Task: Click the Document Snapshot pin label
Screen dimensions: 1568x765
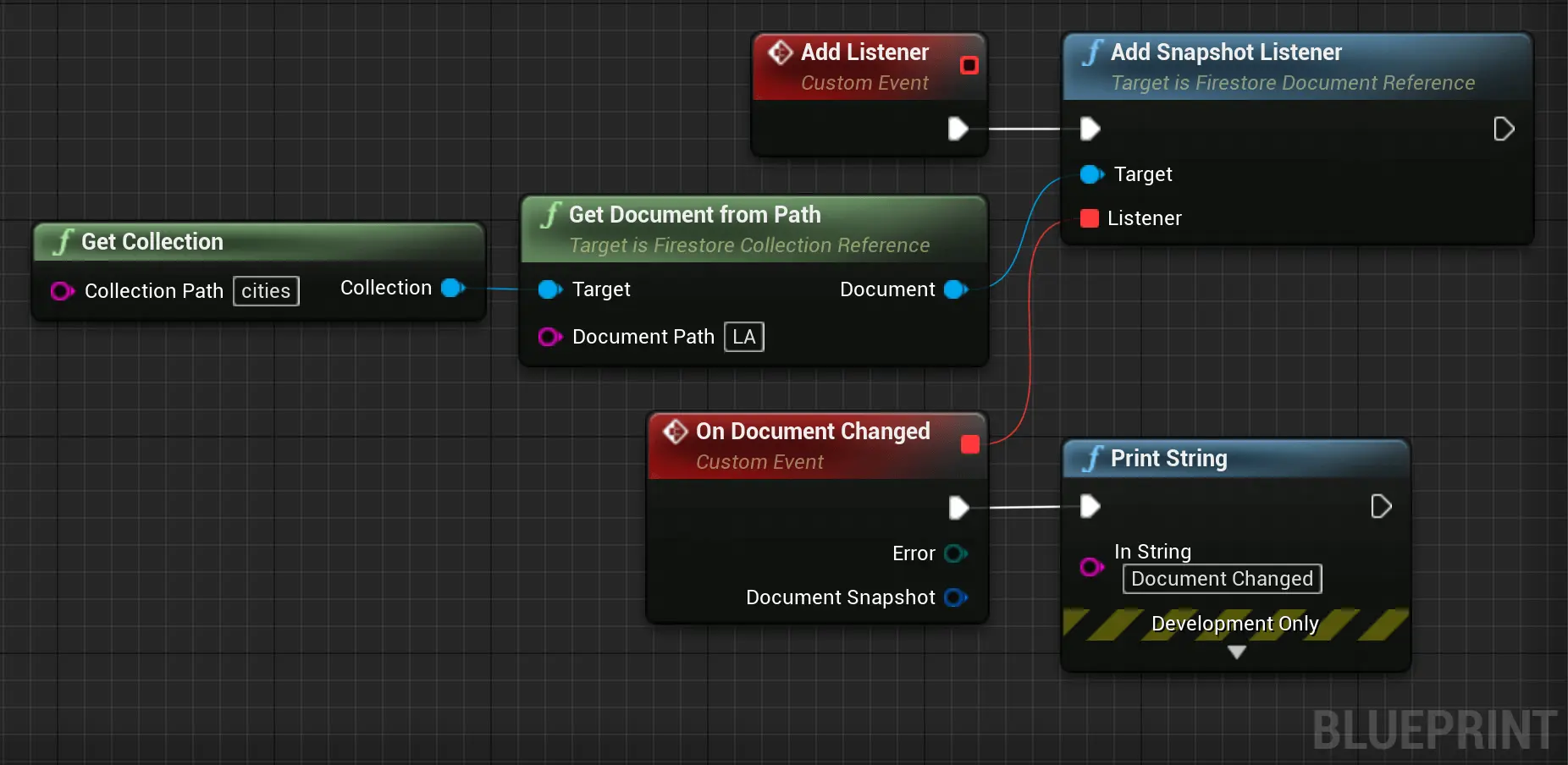Action: (x=841, y=597)
